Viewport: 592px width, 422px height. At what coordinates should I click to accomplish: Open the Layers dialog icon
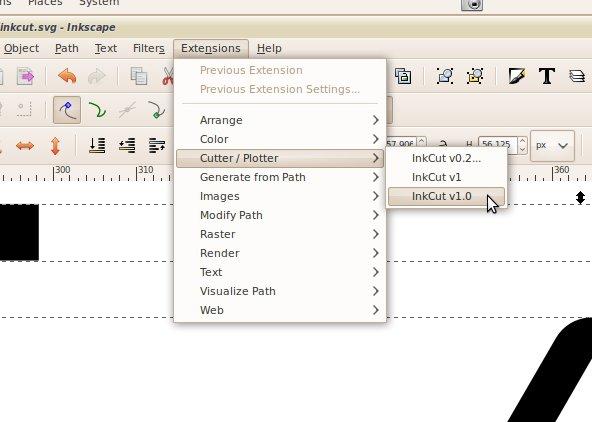coord(577,76)
